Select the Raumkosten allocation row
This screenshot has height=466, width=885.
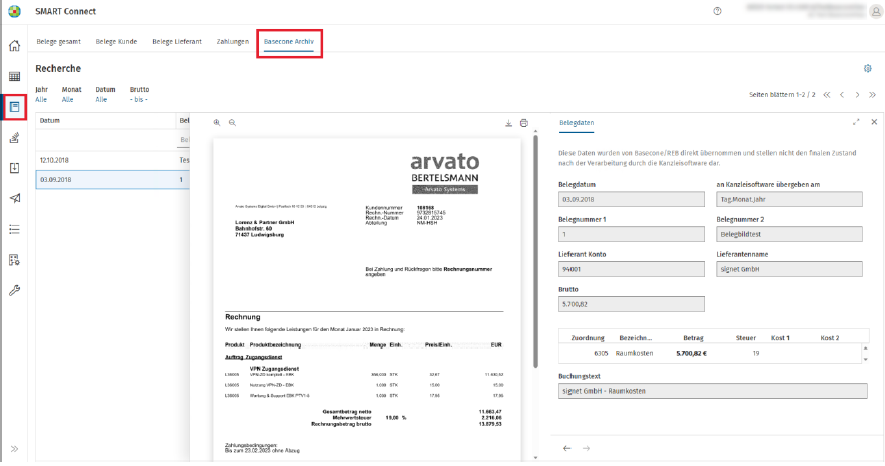tap(709, 353)
